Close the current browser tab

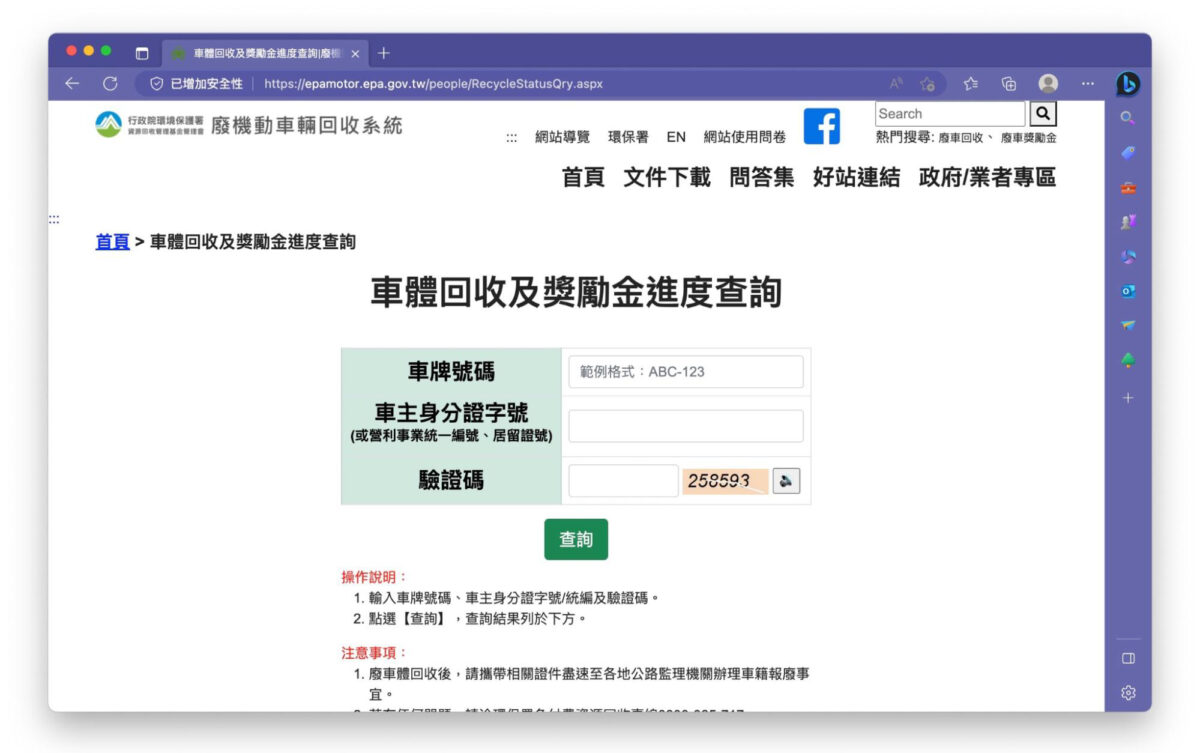[x=355, y=53]
